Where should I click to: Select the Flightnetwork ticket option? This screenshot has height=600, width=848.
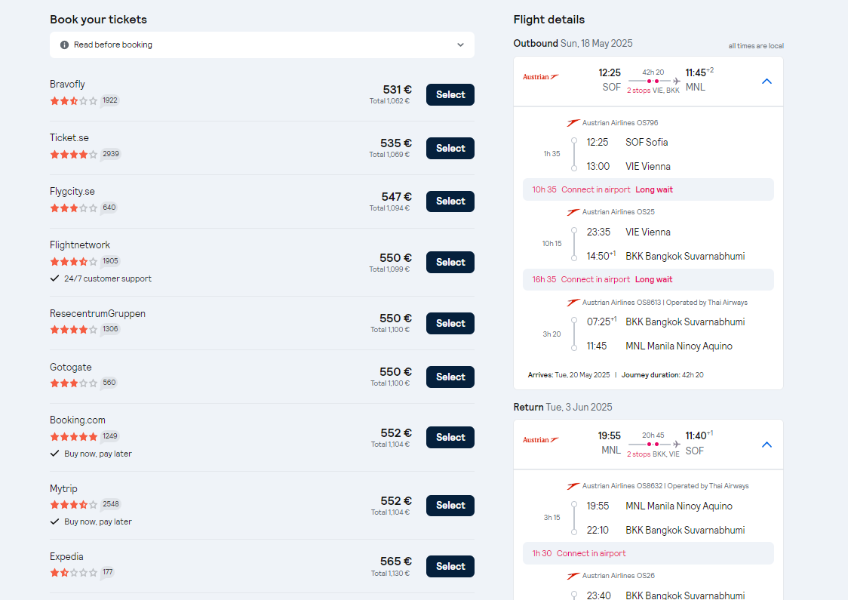pyautogui.click(x=450, y=262)
